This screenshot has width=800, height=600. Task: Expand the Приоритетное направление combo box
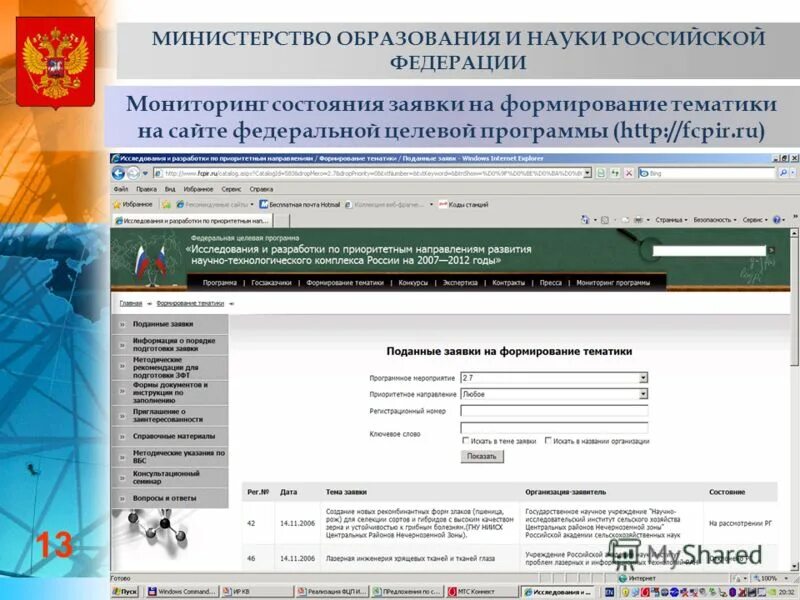point(643,392)
